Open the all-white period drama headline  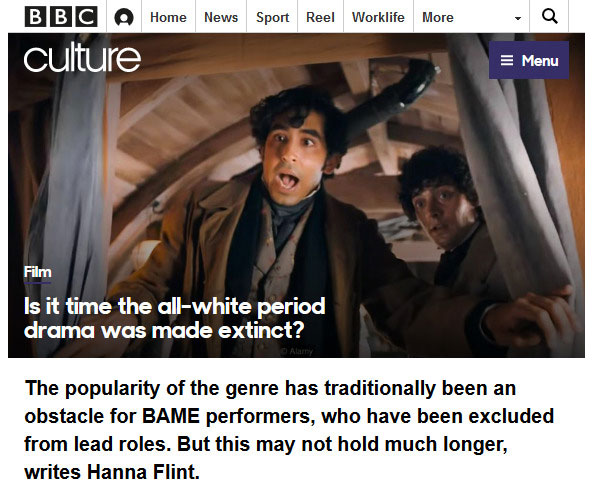(x=174, y=318)
